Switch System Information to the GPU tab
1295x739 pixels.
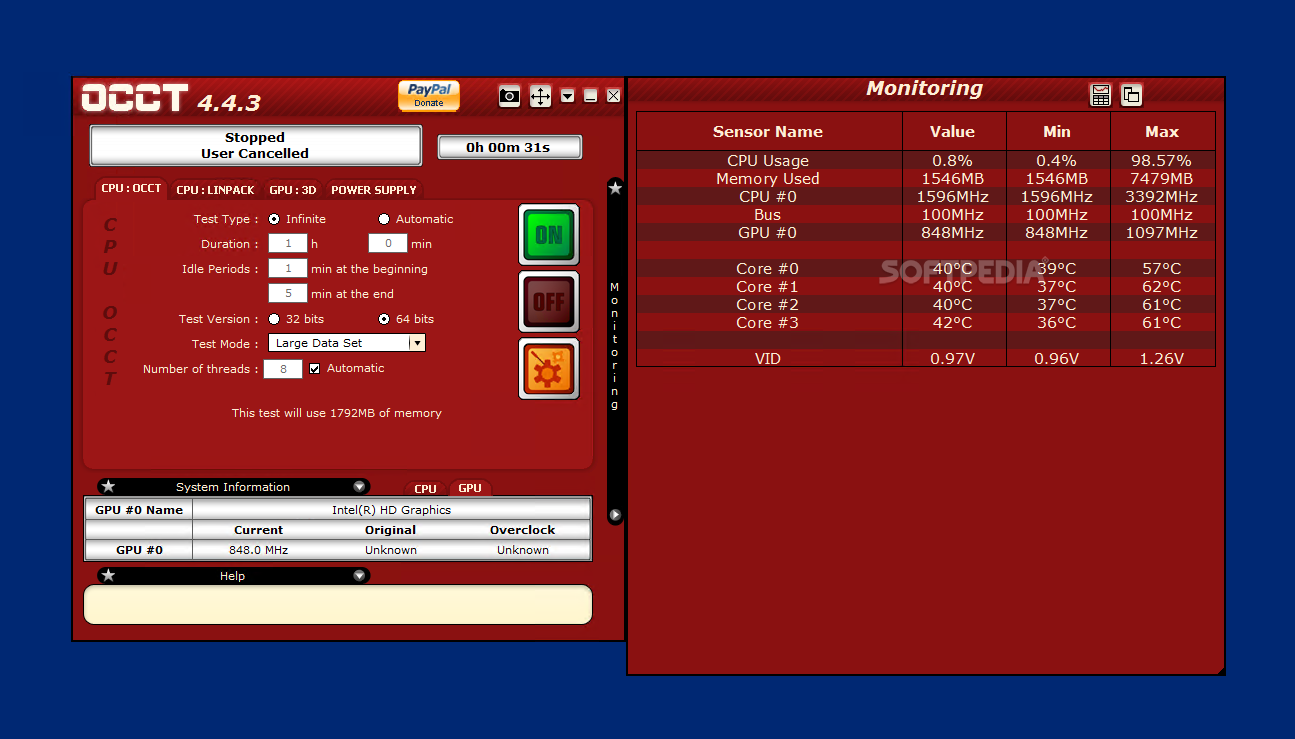(470, 488)
